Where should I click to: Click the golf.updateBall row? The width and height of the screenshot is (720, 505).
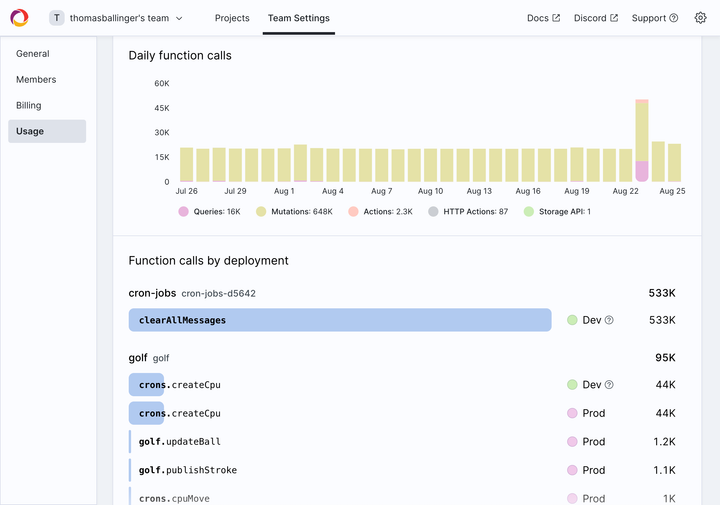(402, 442)
